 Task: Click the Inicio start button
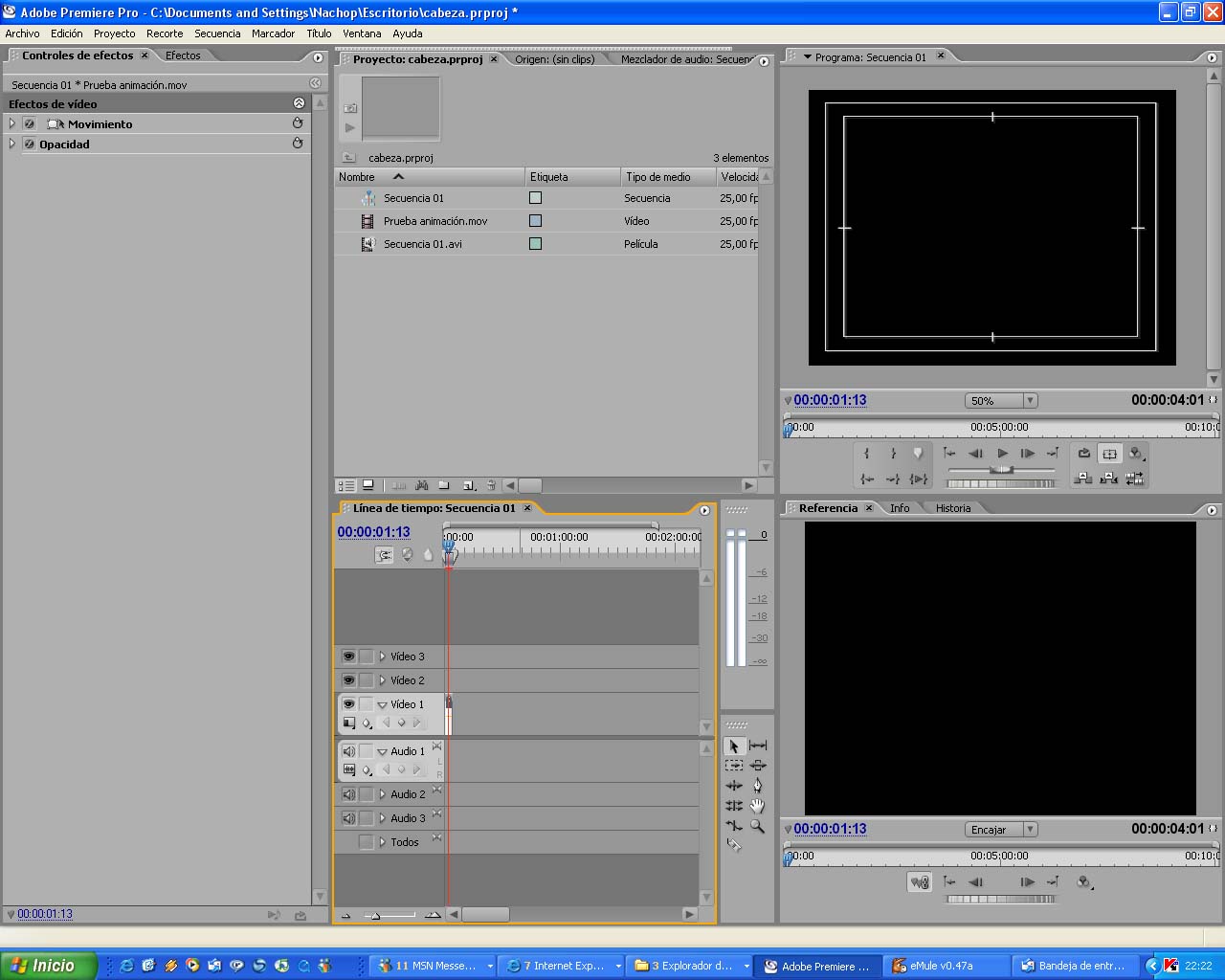[49, 966]
